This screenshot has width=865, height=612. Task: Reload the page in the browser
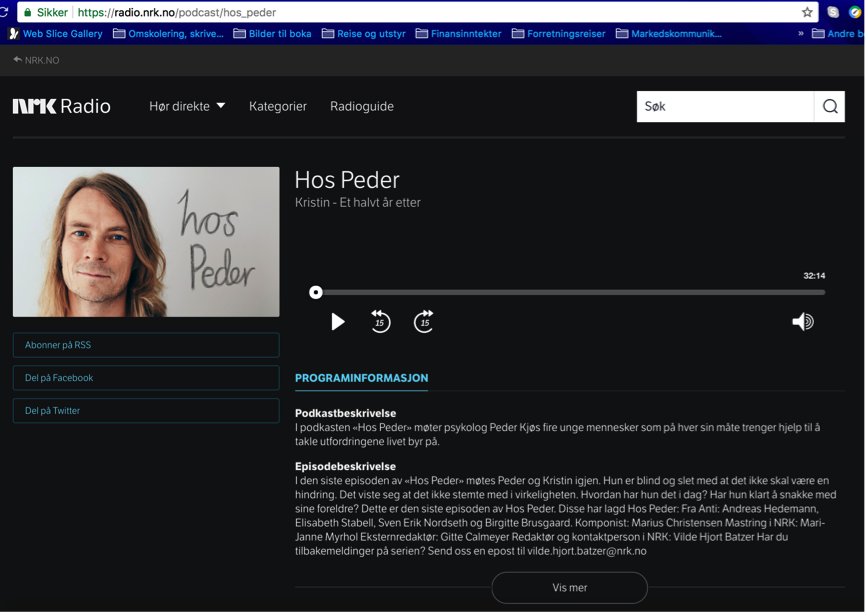tap(4, 12)
